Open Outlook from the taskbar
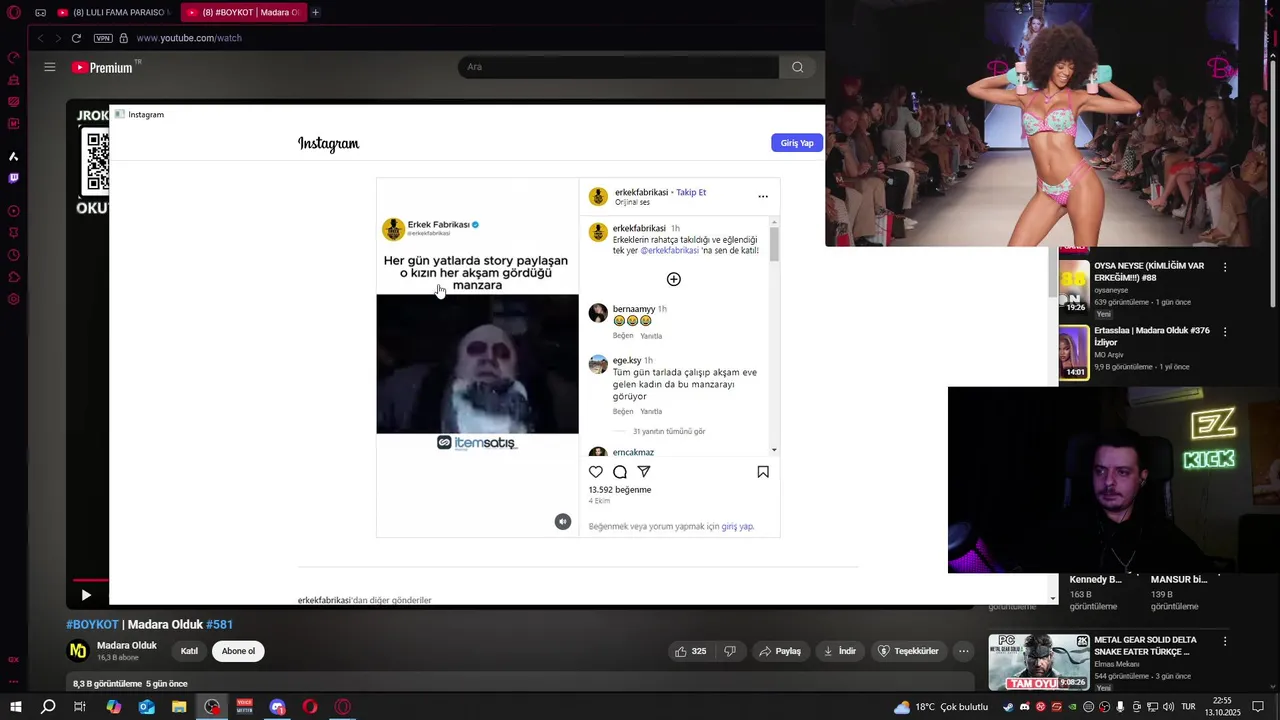The image size is (1280, 720). [147, 707]
